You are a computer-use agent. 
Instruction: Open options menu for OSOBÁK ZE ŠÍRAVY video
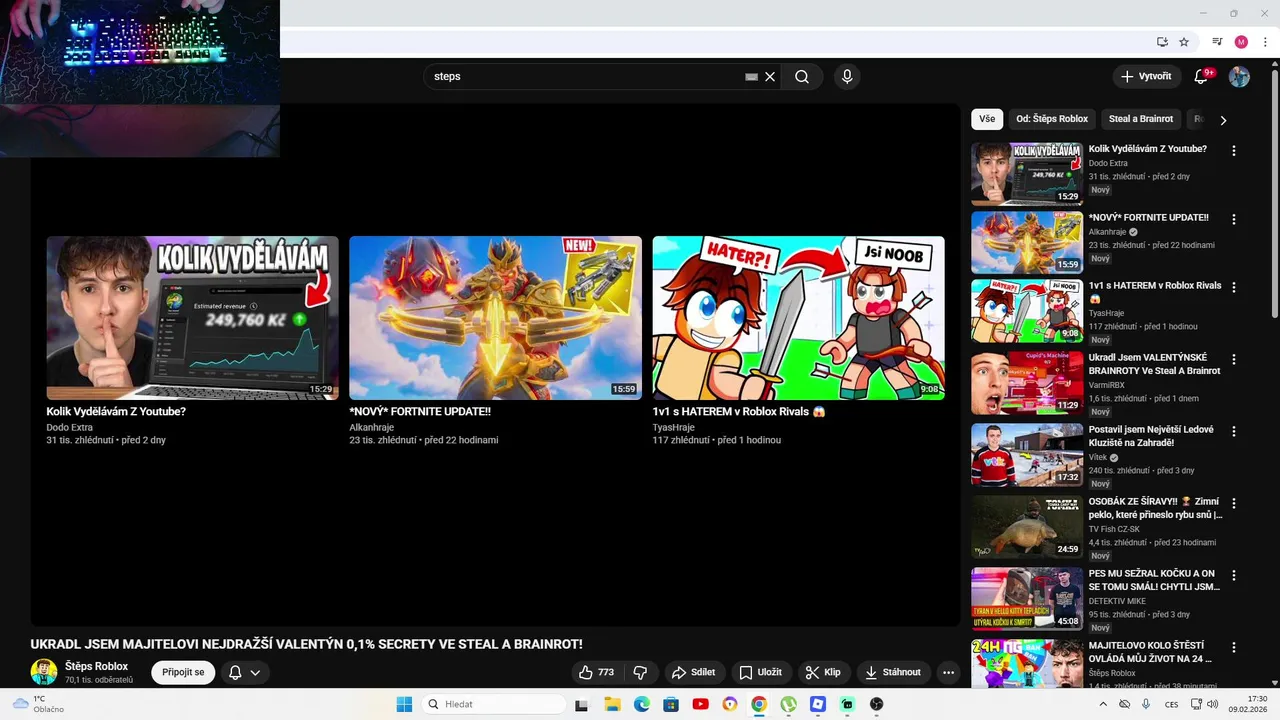coord(1233,503)
